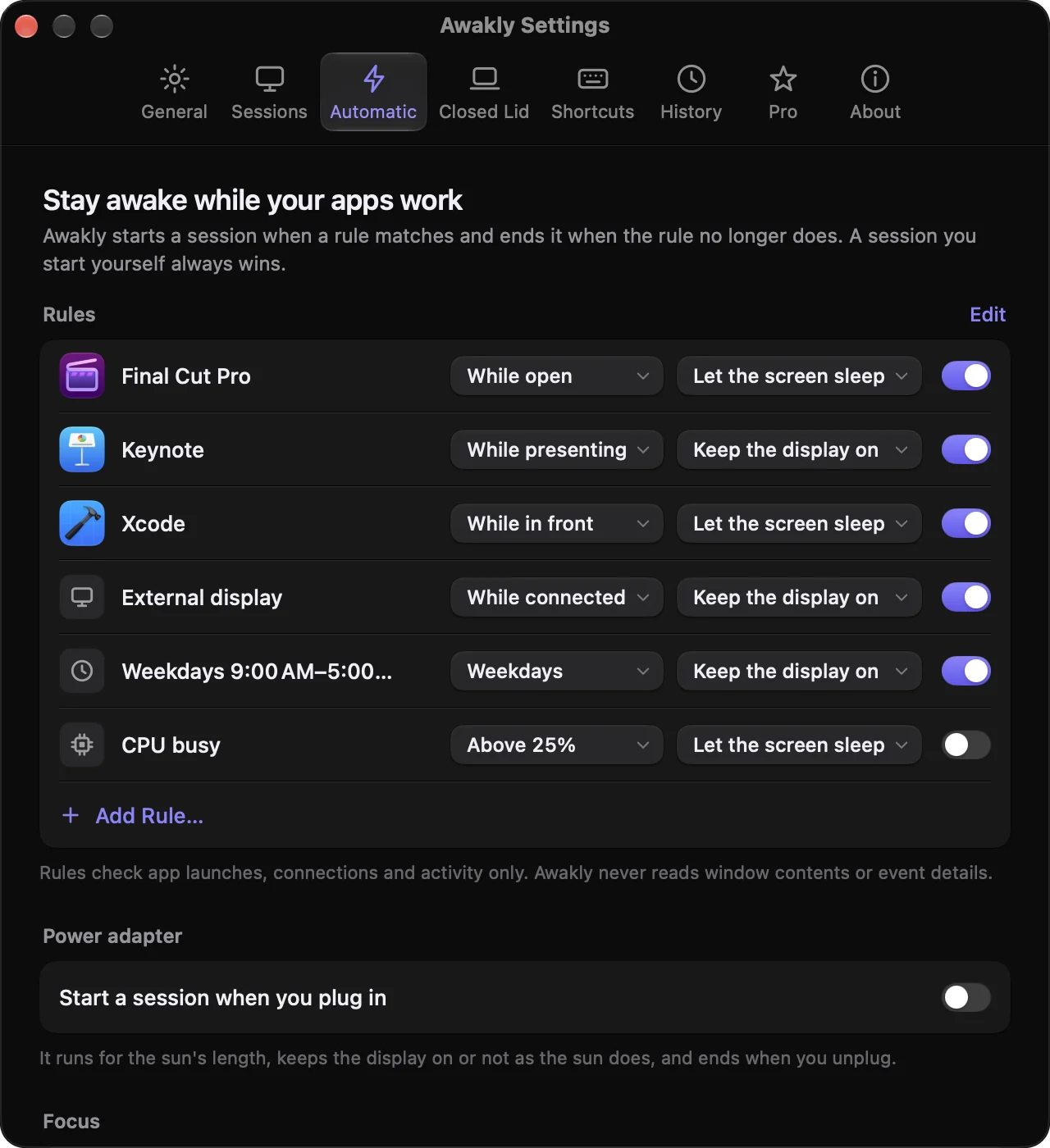Click the History tab label

coord(691,112)
